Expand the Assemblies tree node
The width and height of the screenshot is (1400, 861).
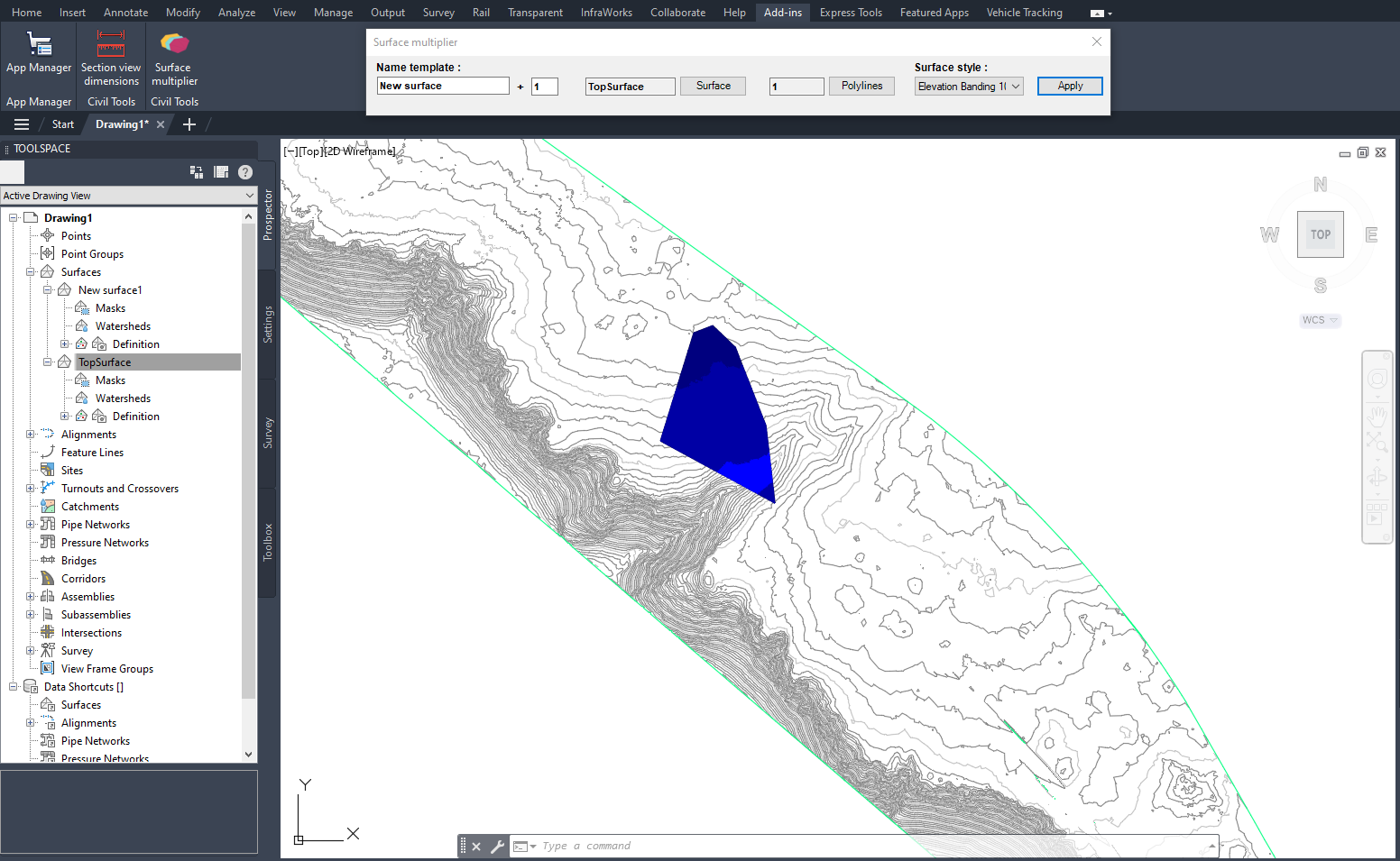[31, 597]
